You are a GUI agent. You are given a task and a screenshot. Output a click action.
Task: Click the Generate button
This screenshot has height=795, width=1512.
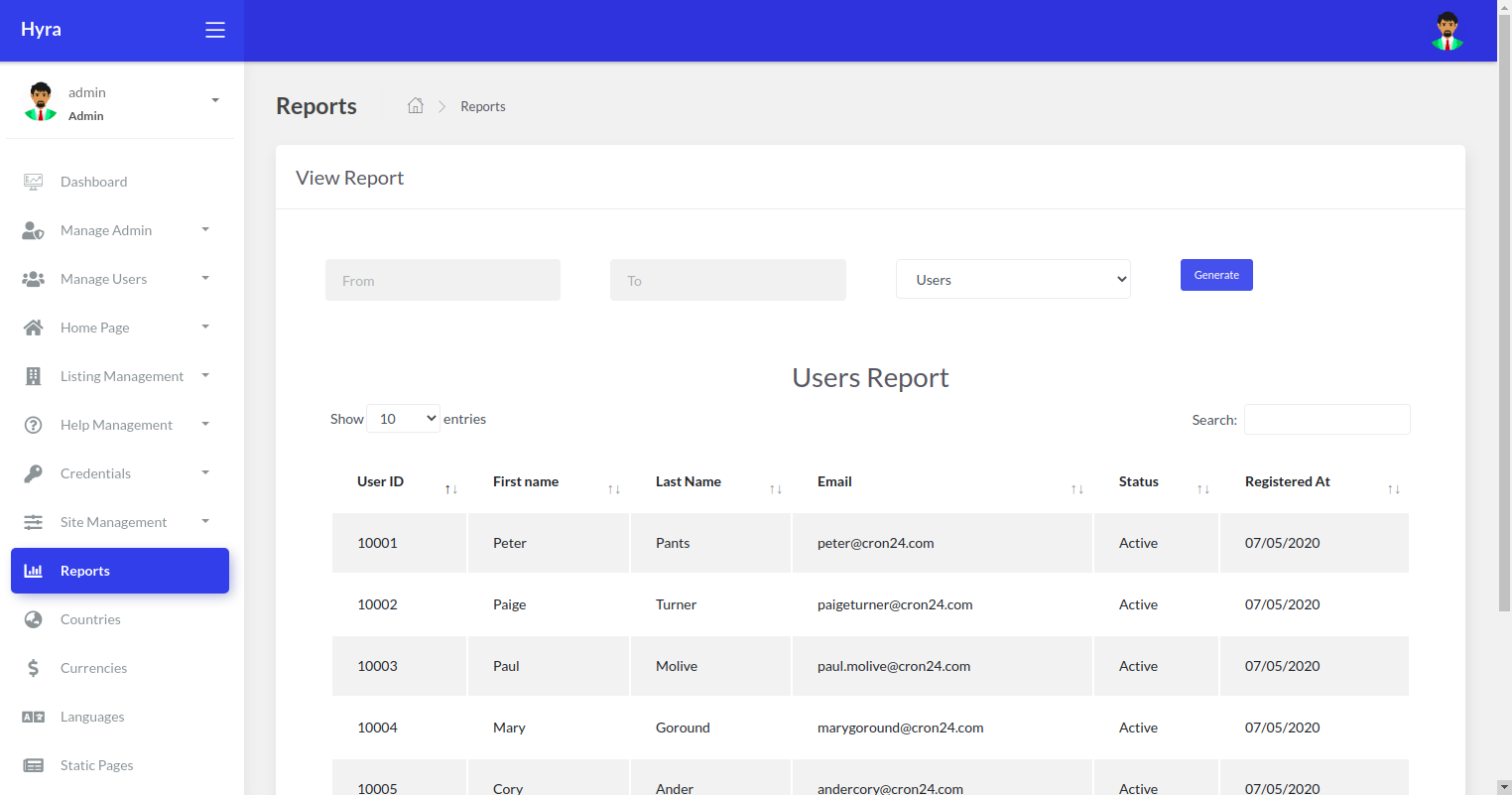pyautogui.click(x=1216, y=275)
